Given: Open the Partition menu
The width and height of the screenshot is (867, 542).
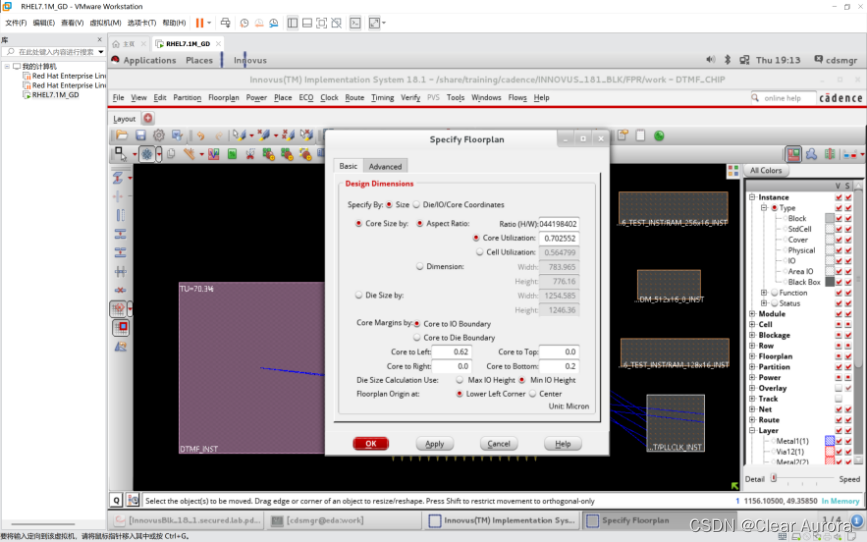Looking at the screenshot, I should [187, 97].
